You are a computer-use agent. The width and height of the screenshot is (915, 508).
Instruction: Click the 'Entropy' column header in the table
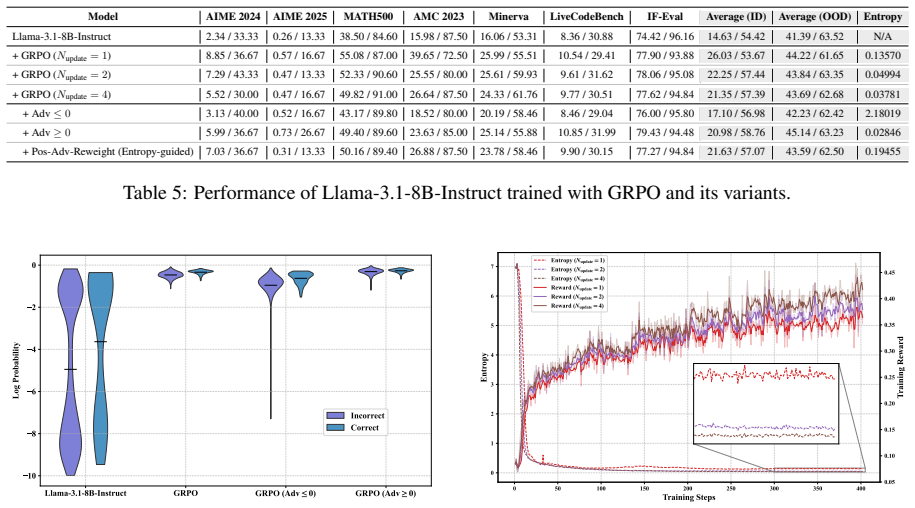tap(882, 17)
